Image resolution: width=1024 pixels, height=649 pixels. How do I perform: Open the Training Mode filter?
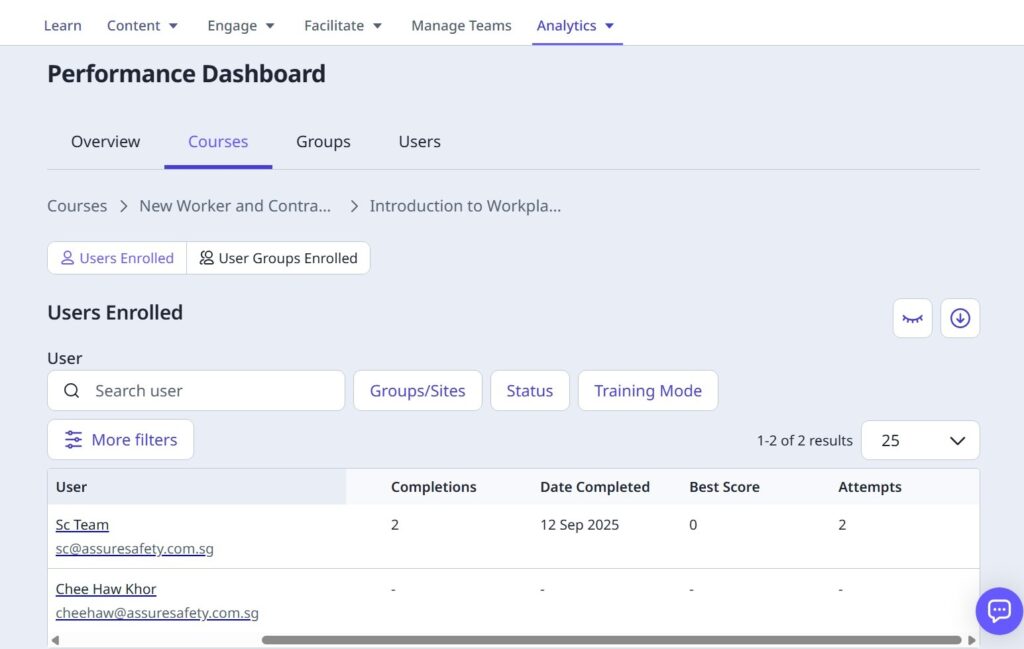tap(647, 391)
